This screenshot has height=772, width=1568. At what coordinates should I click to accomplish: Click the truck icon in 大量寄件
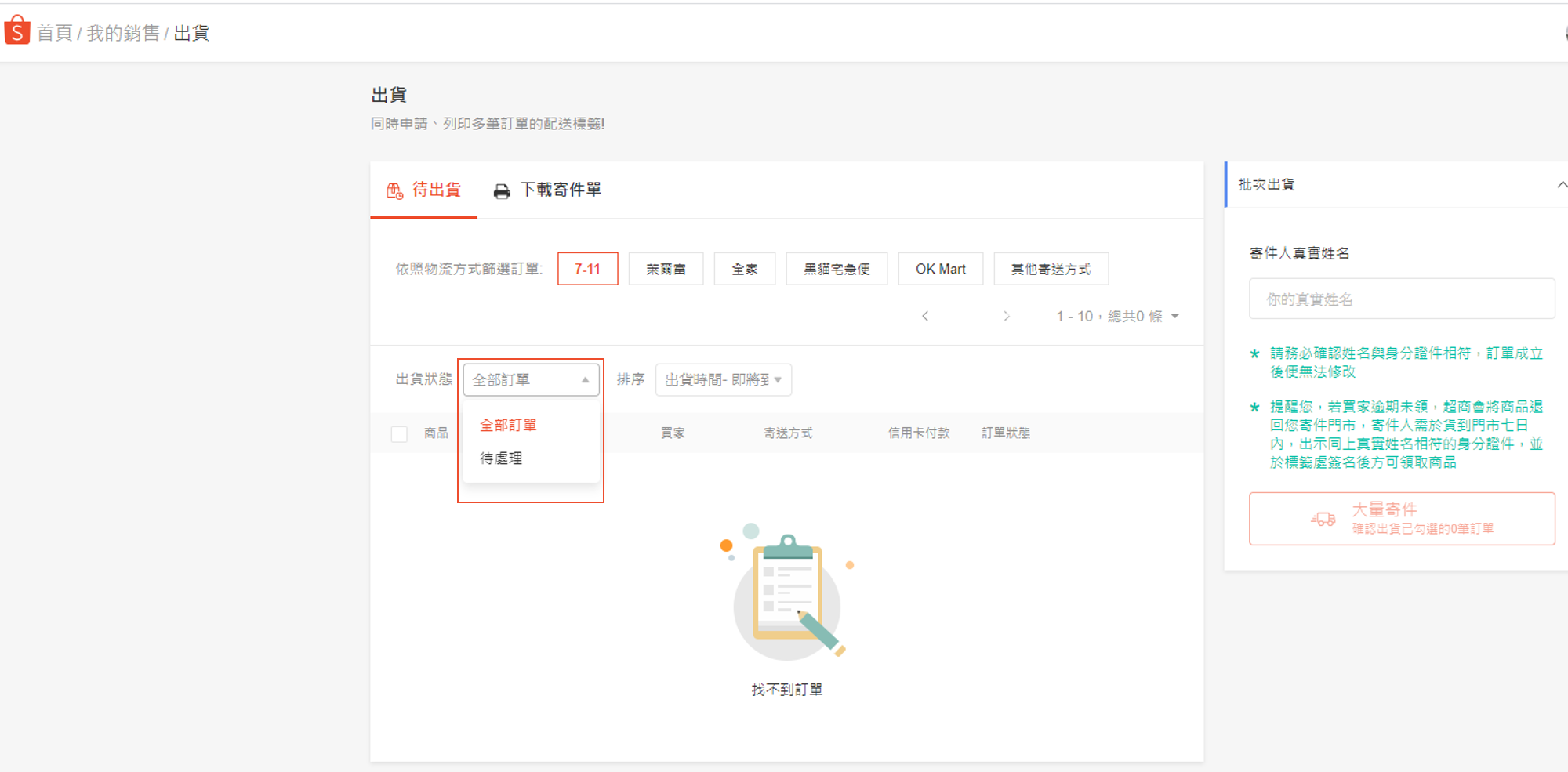point(1323,519)
